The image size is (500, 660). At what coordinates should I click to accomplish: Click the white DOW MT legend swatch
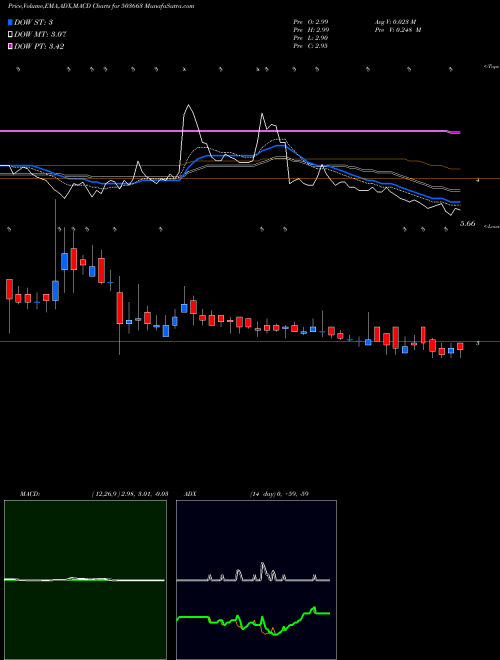pos(10,35)
